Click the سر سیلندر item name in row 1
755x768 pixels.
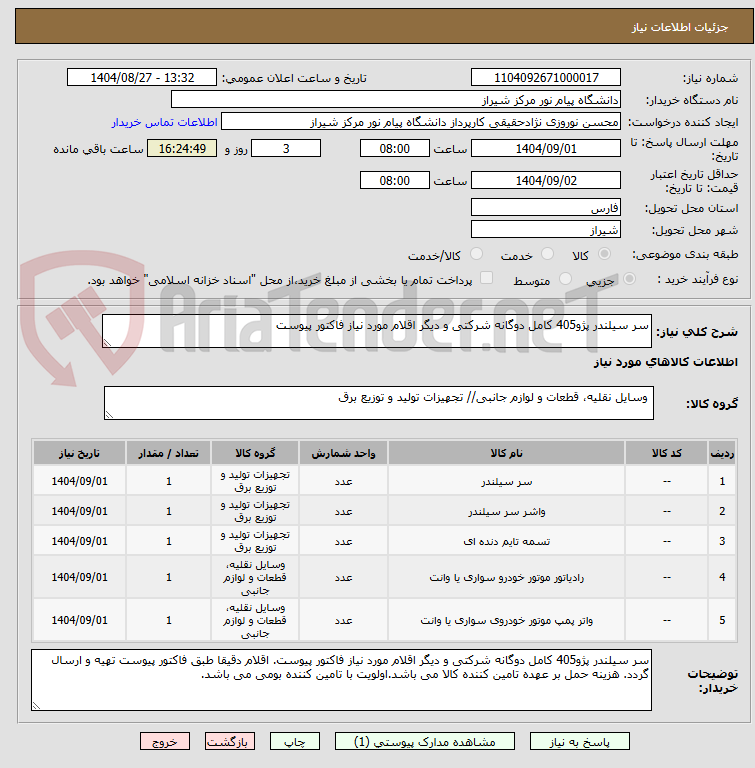[x=506, y=482]
